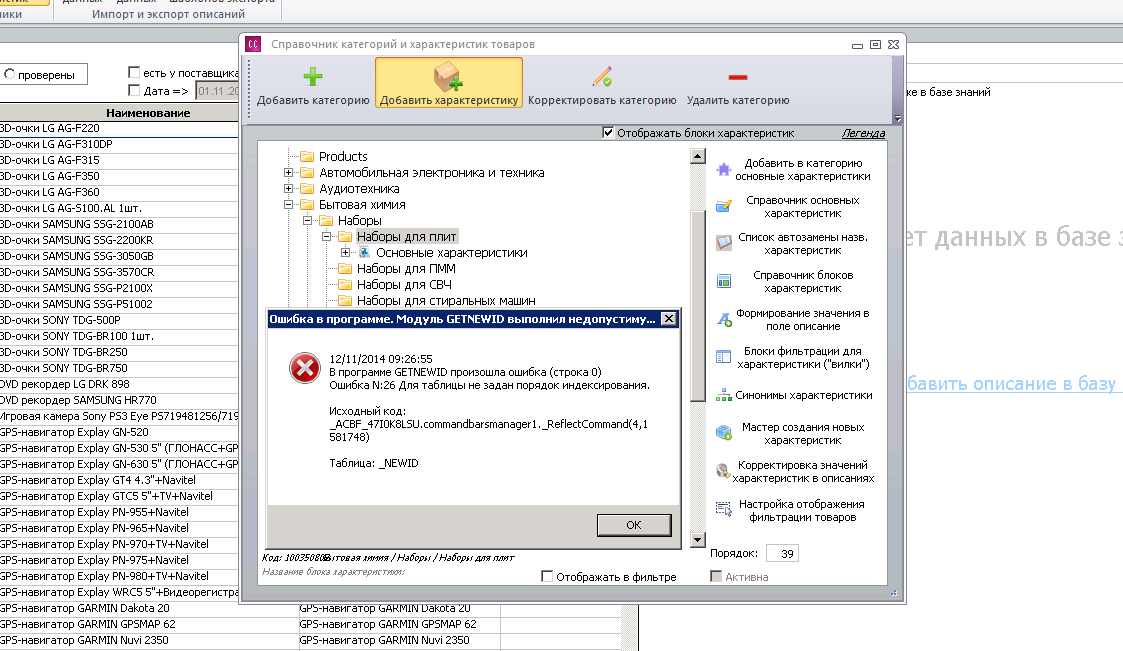Select row 3D-очки SONY TDG-BR750

coord(119,368)
